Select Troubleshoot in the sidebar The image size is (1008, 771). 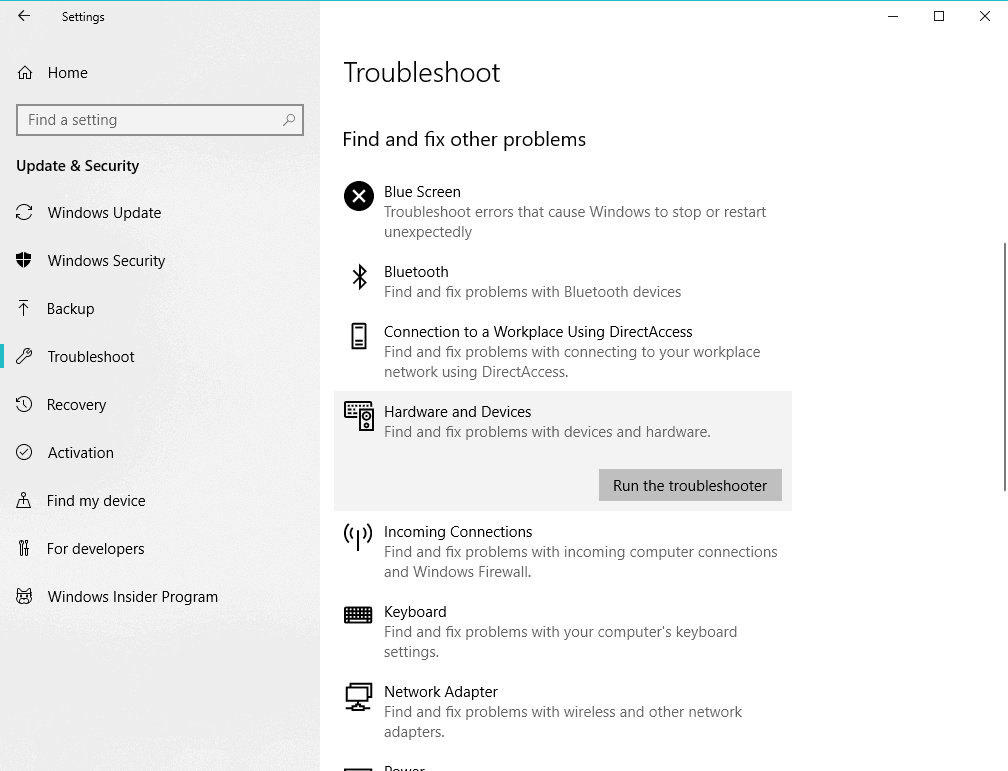(91, 357)
